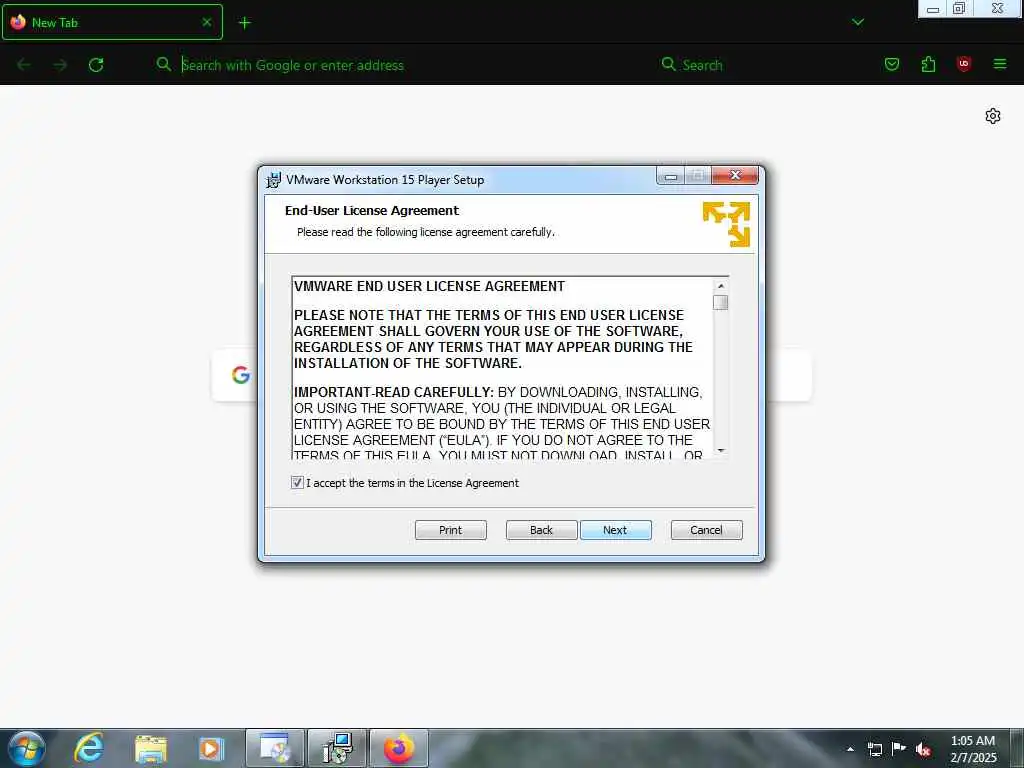Viewport: 1024px width, 768px height.
Task: Open the taskbar clock showing 1:05 AM
Action: pos(972,749)
